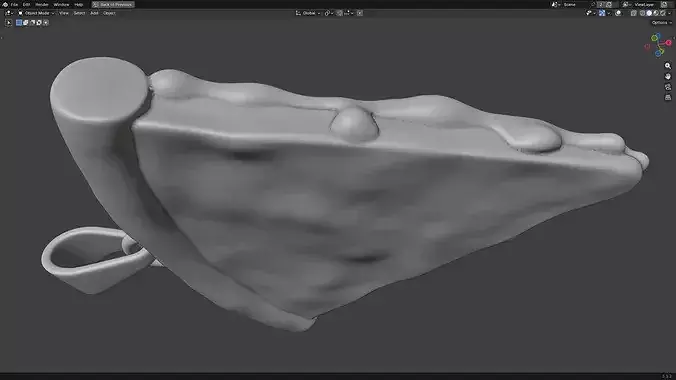This screenshot has width=676, height=380.
Task: Switch to wireframe viewport shading
Action: pyautogui.click(x=642, y=13)
